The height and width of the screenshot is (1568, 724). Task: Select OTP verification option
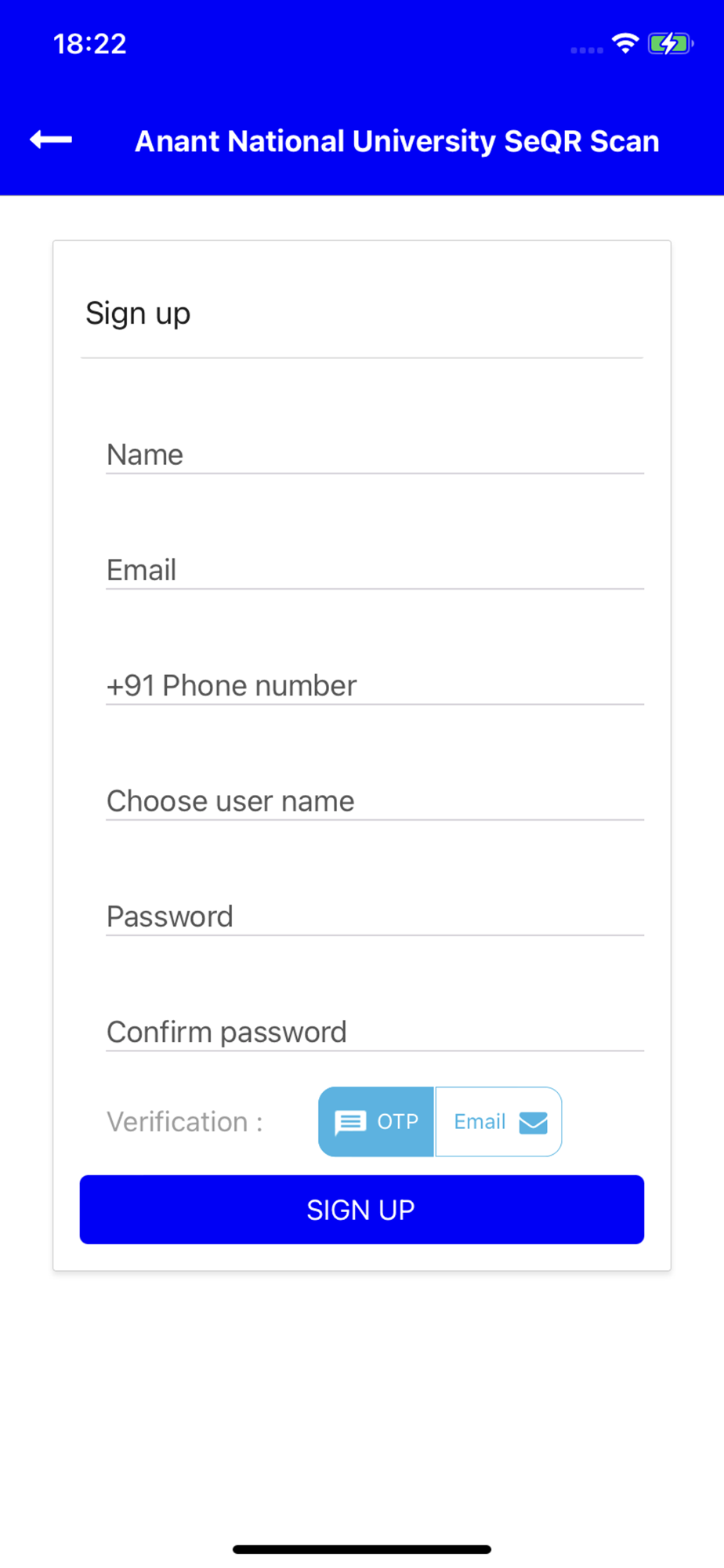[x=376, y=1122]
